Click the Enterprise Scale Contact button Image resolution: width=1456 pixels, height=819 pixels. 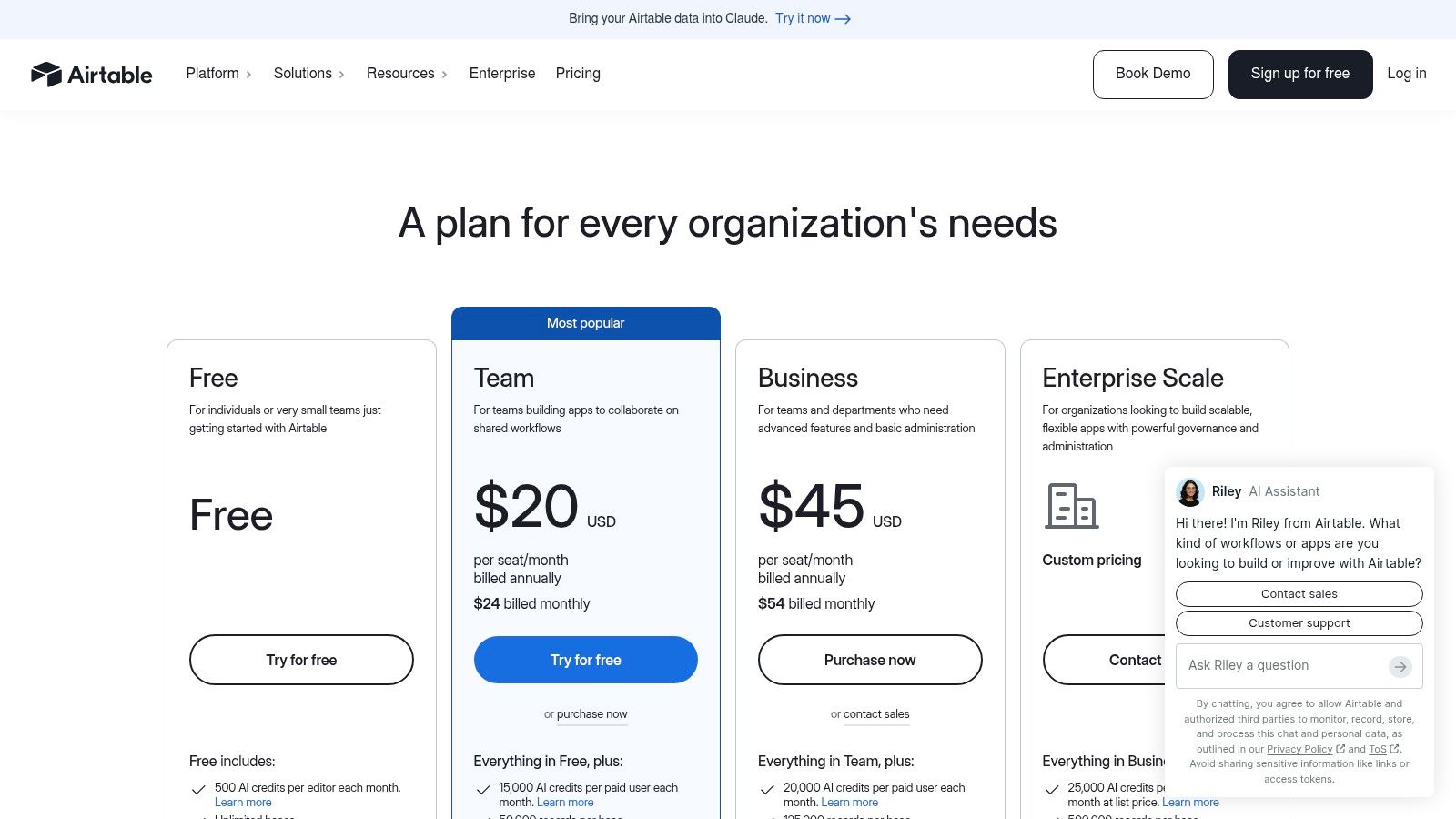point(1105,660)
